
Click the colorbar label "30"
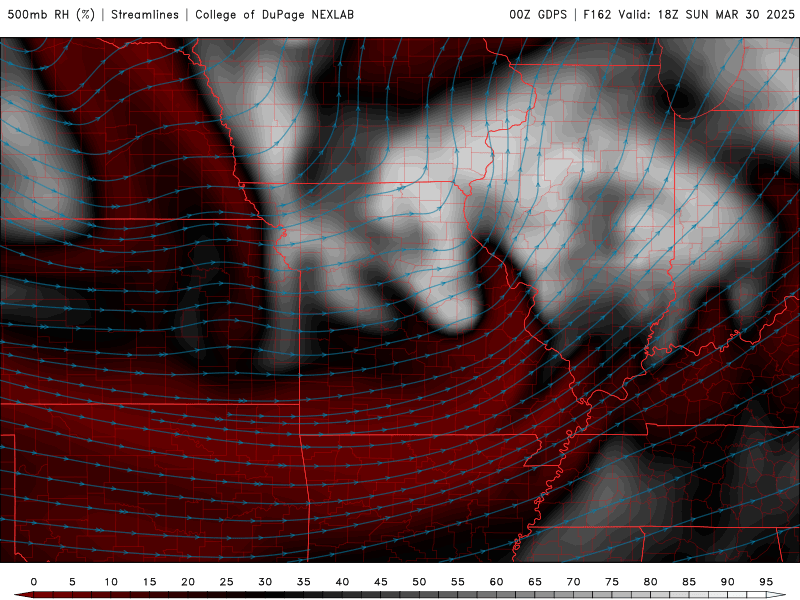(265, 582)
